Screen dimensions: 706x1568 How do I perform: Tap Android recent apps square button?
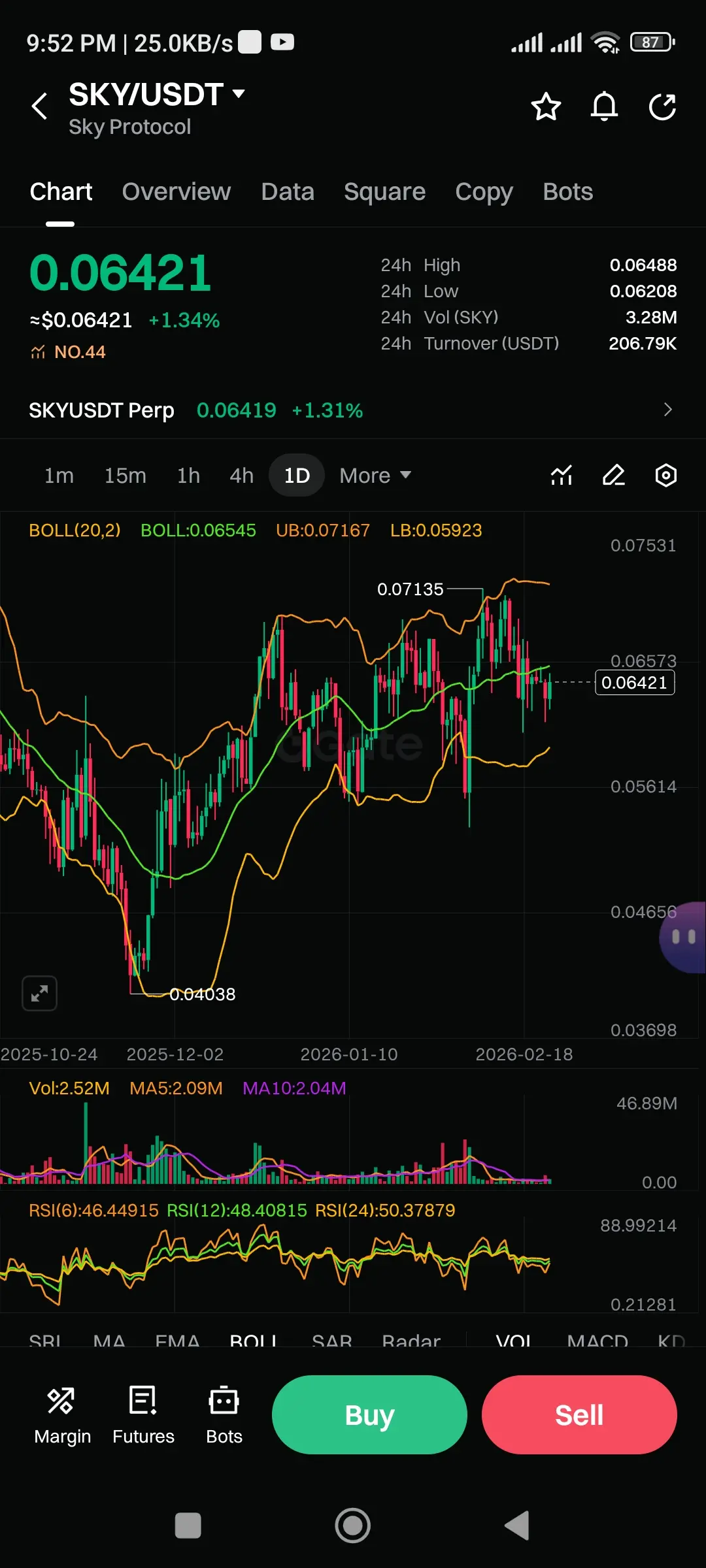point(188,1526)
